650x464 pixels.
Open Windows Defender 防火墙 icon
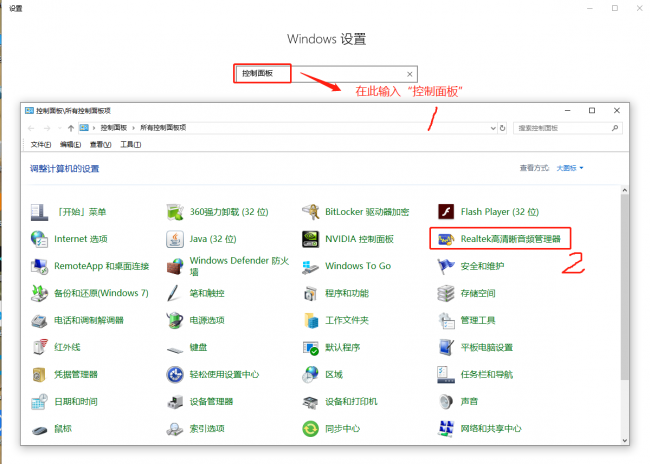175,266
